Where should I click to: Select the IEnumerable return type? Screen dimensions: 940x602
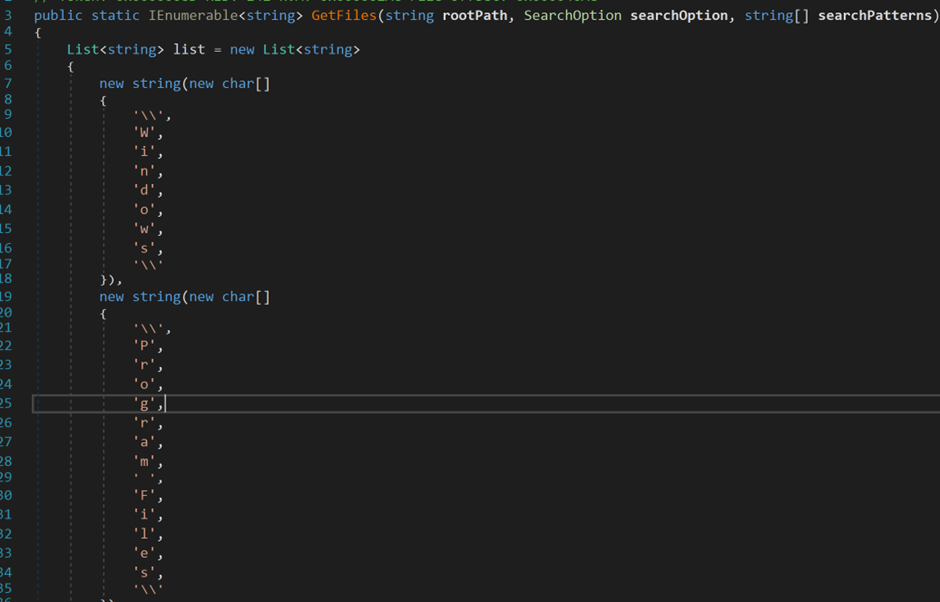point(193,16)
